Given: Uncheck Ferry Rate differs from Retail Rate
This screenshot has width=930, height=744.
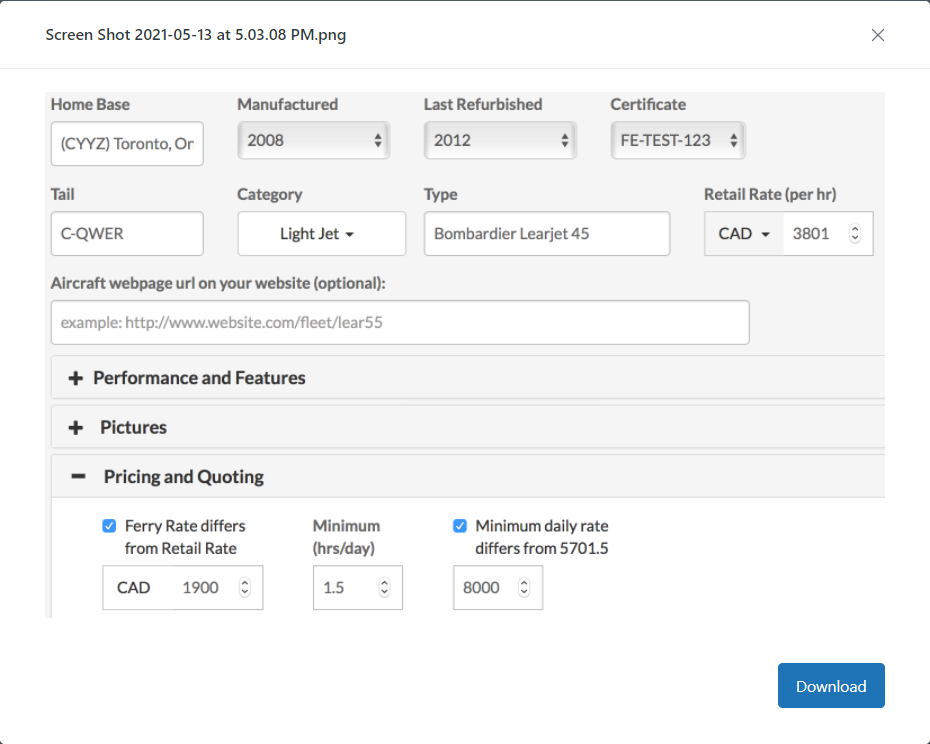Looking at the screenshot, I should click(x=109, y=526).
